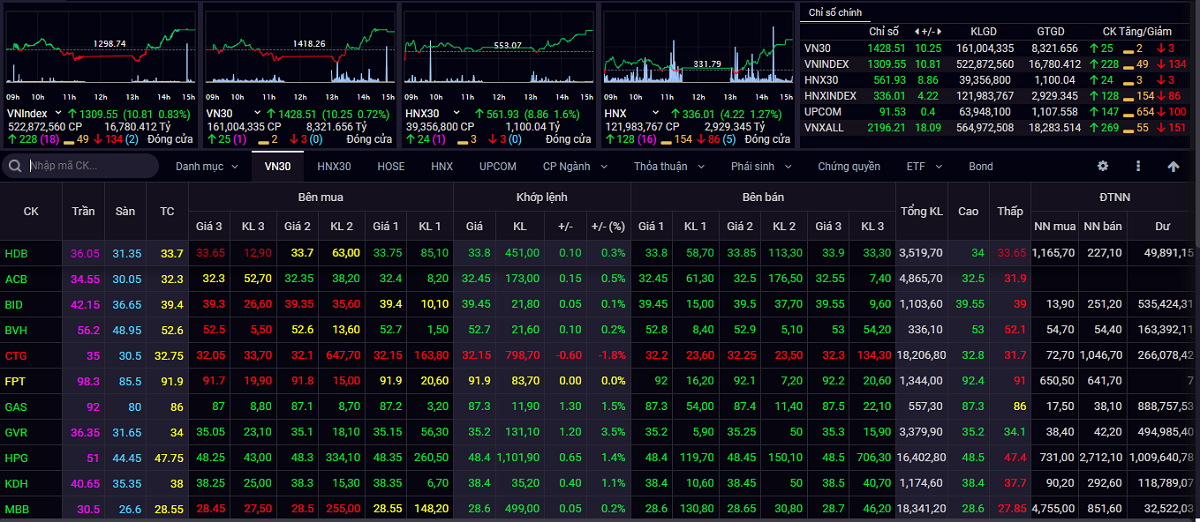Screen dimensions: 1200x522
Task: Click the VN30 intraday chart thumbnail
Action: (x=299, y=45)
